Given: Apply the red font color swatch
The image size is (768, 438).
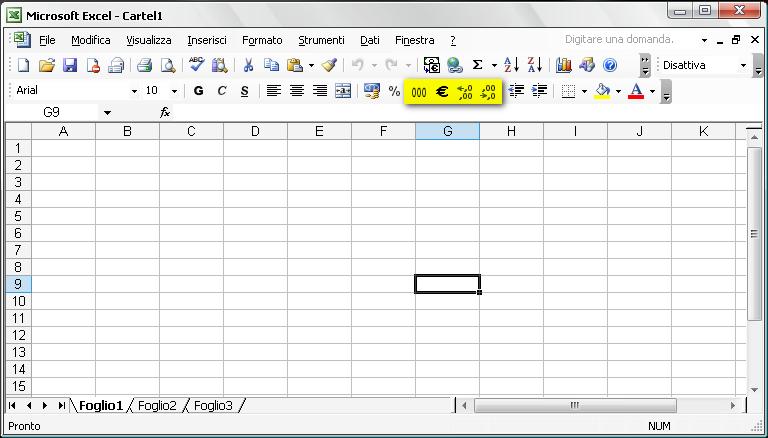Looking at the screenshot, I should click(x=635, y=91).
